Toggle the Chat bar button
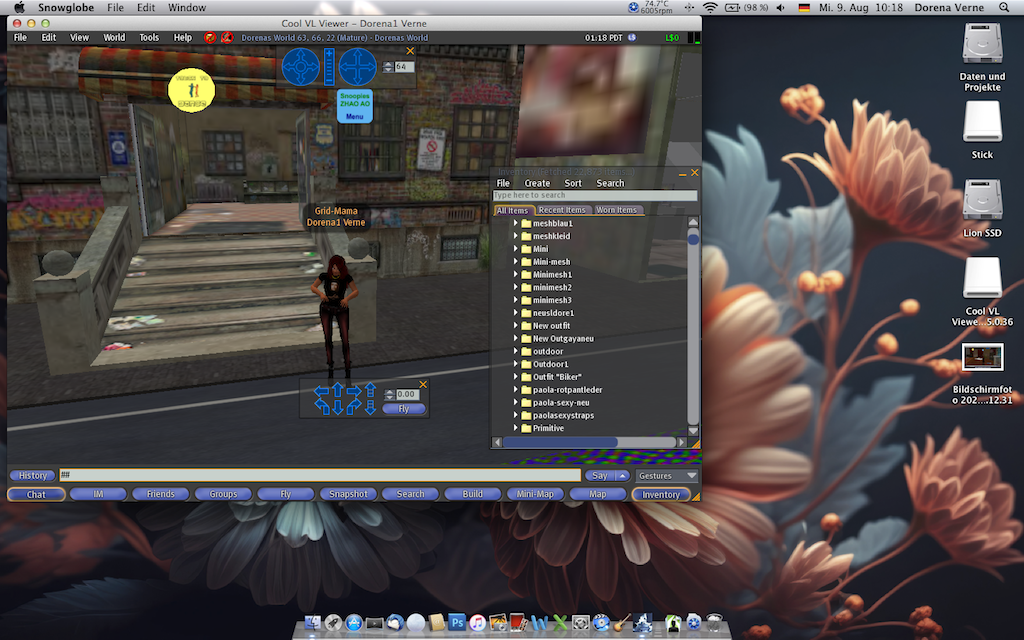1024x640 pixels. pos(36,494)
